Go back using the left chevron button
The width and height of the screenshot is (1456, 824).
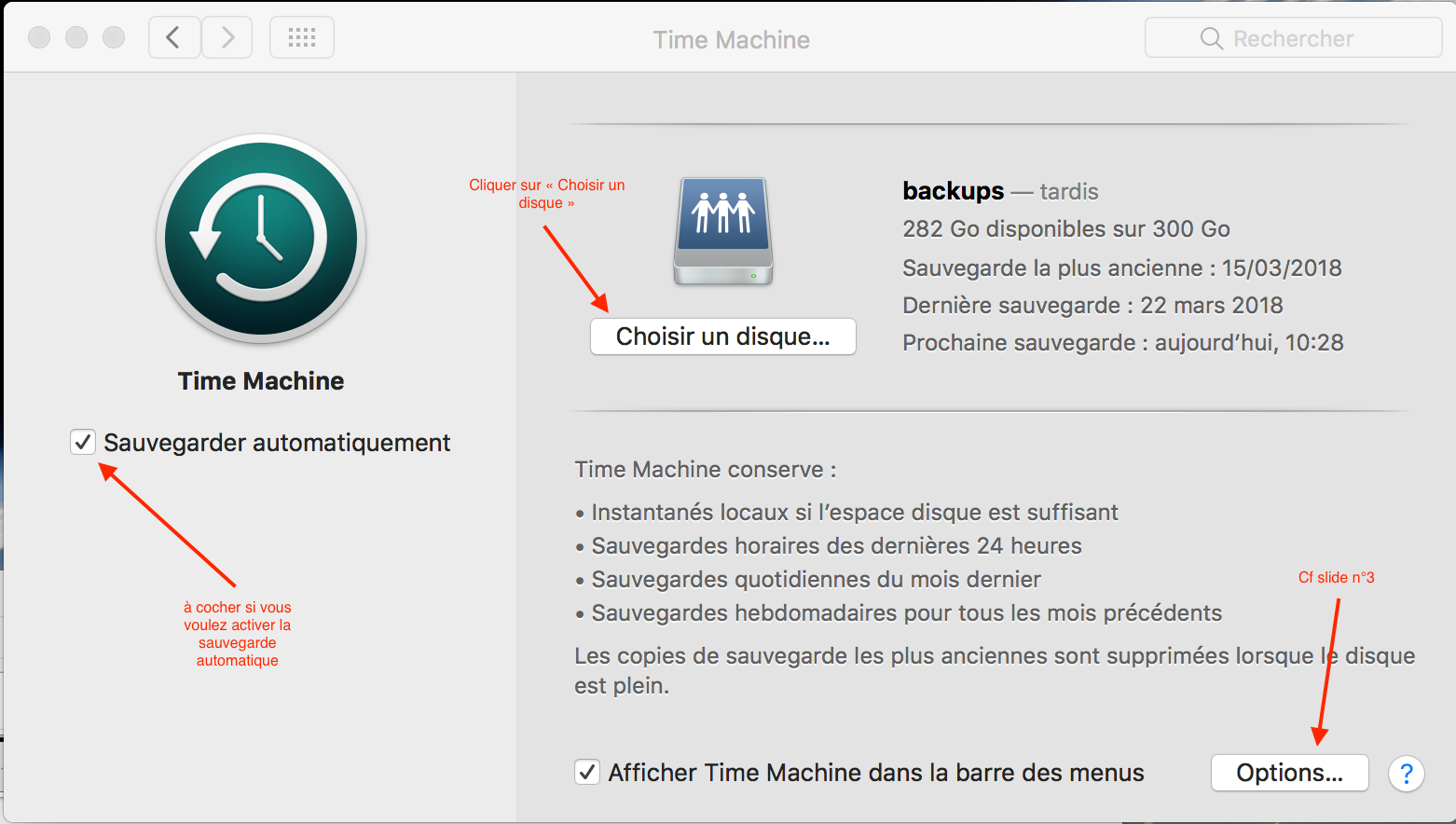[174, 38]
